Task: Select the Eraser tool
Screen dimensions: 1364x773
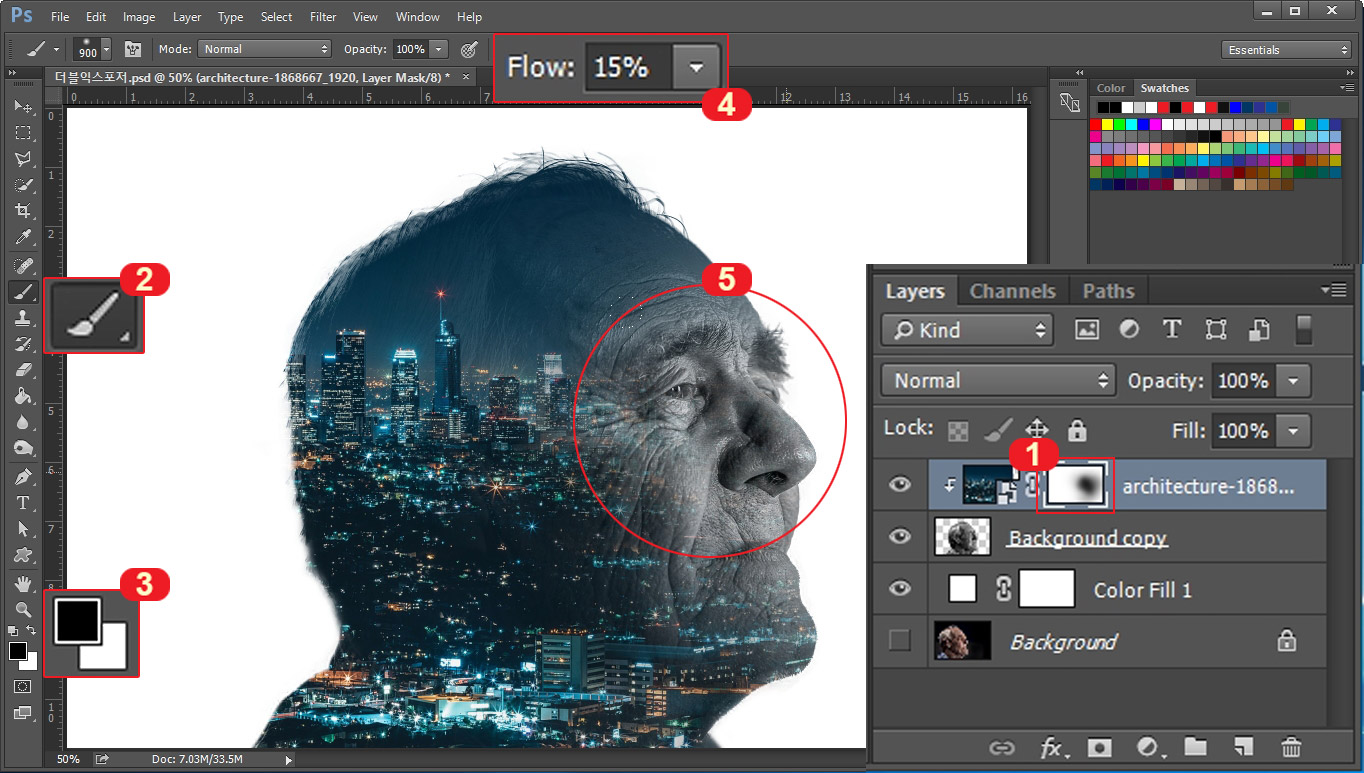Action: [23, 370]
